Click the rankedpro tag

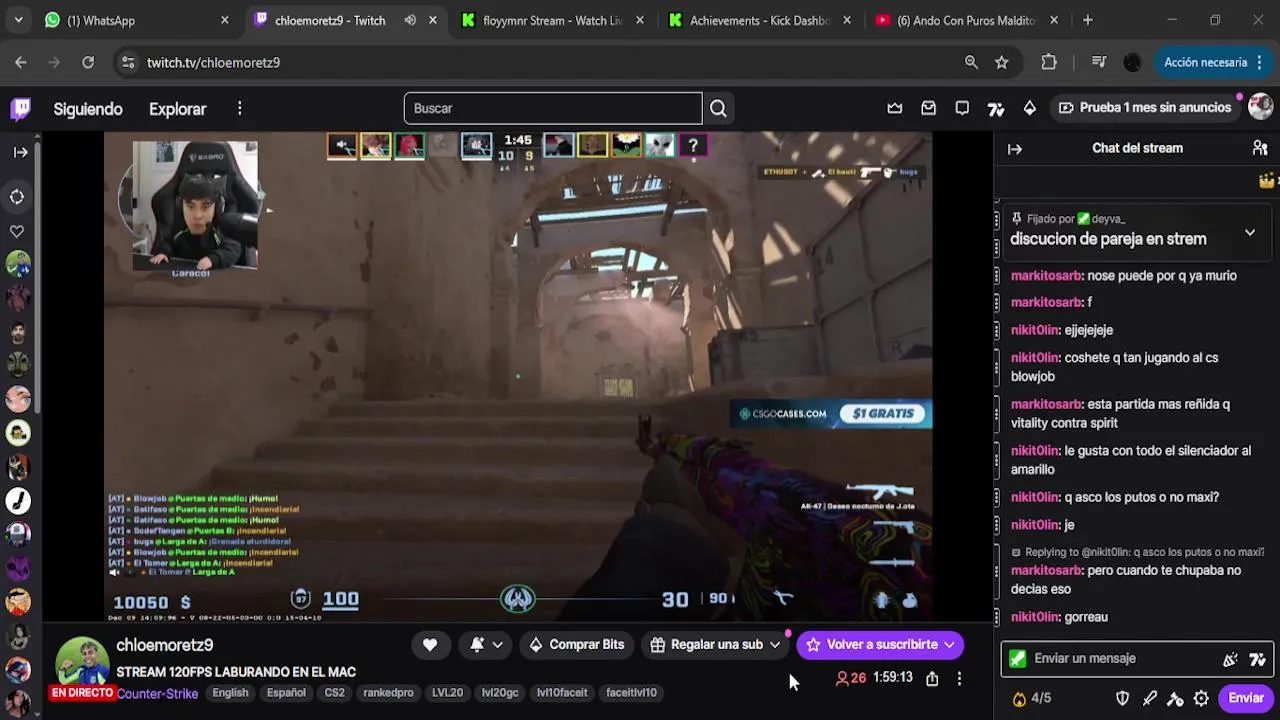click(x=388, y=692)
